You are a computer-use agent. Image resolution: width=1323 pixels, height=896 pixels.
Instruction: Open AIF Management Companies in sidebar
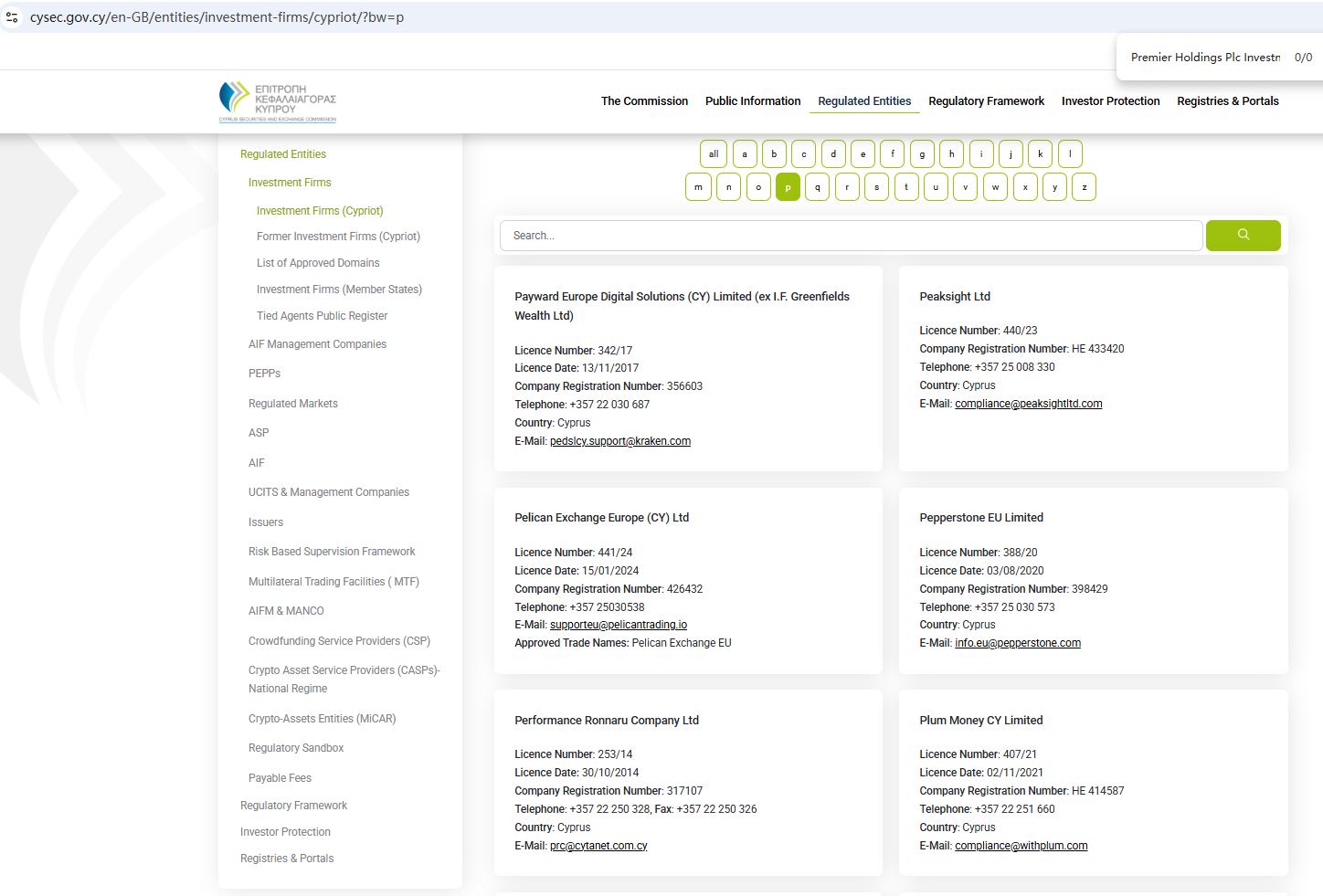tap(317, 344)
